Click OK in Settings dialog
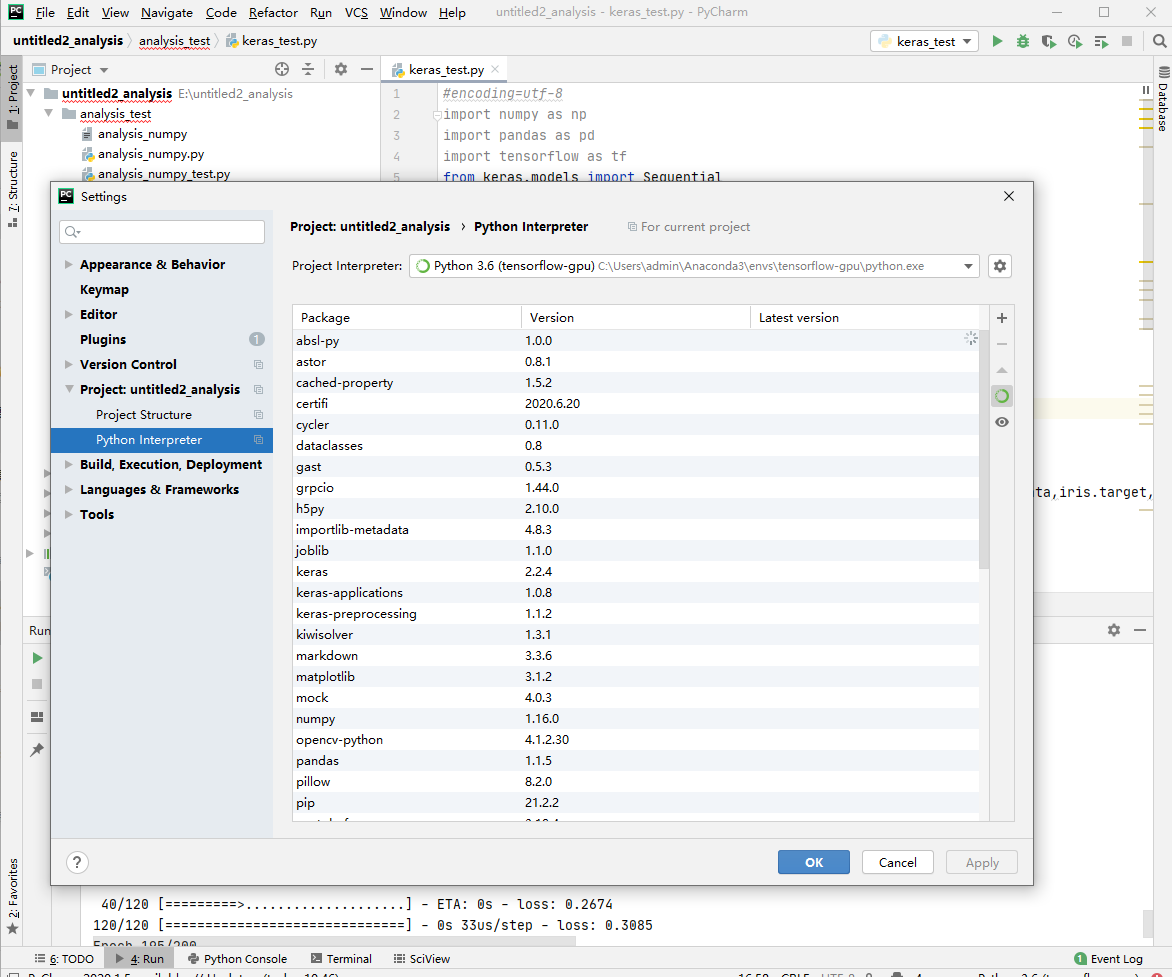1172x977 pixels. pos(813,862)
